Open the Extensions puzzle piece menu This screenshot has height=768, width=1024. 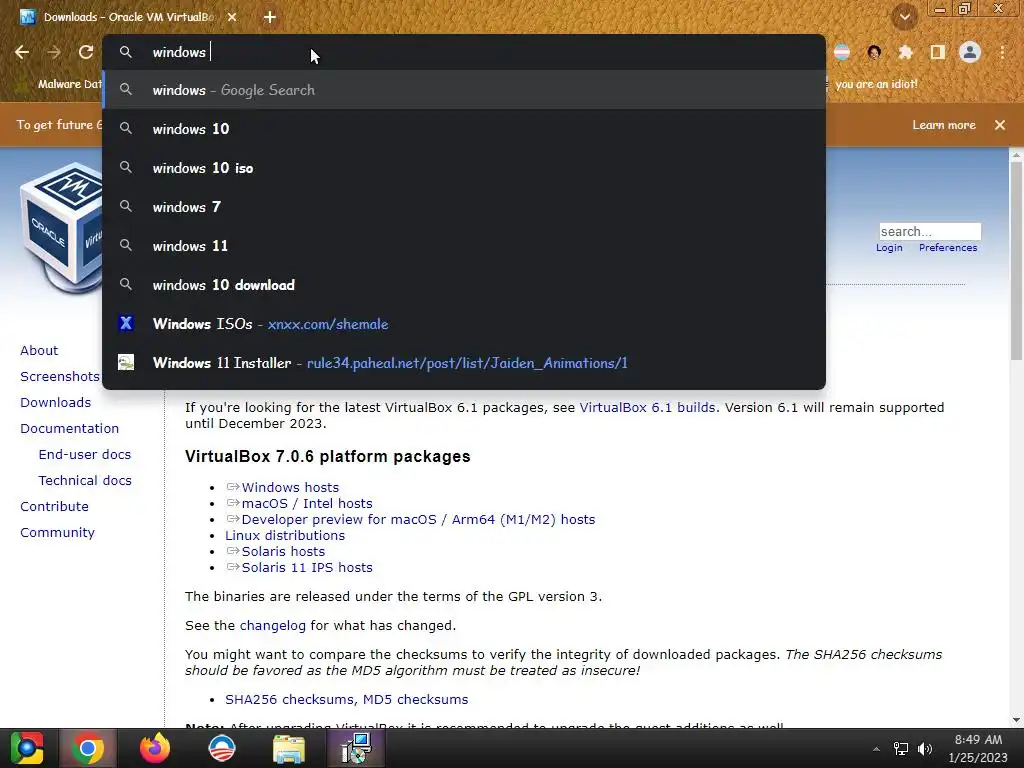[x=906, y=52]
